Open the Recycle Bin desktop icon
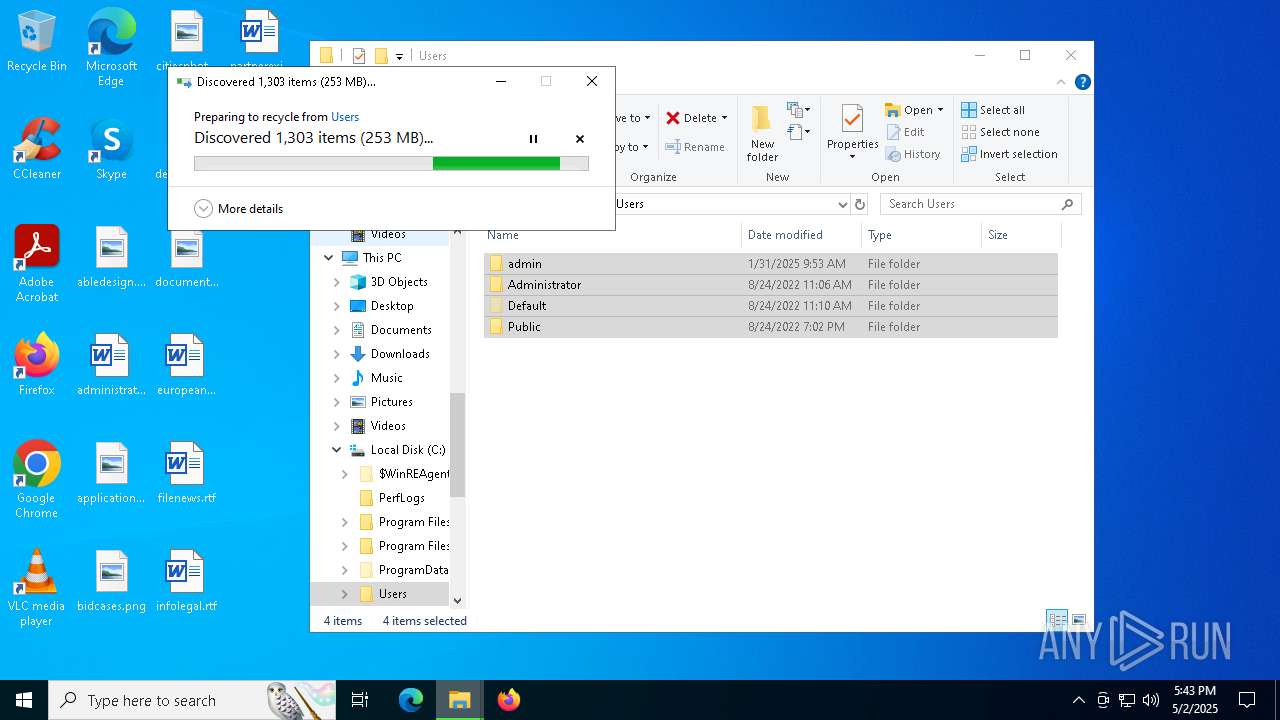The width and height of the screenshot is (1280, 720). 37,42
